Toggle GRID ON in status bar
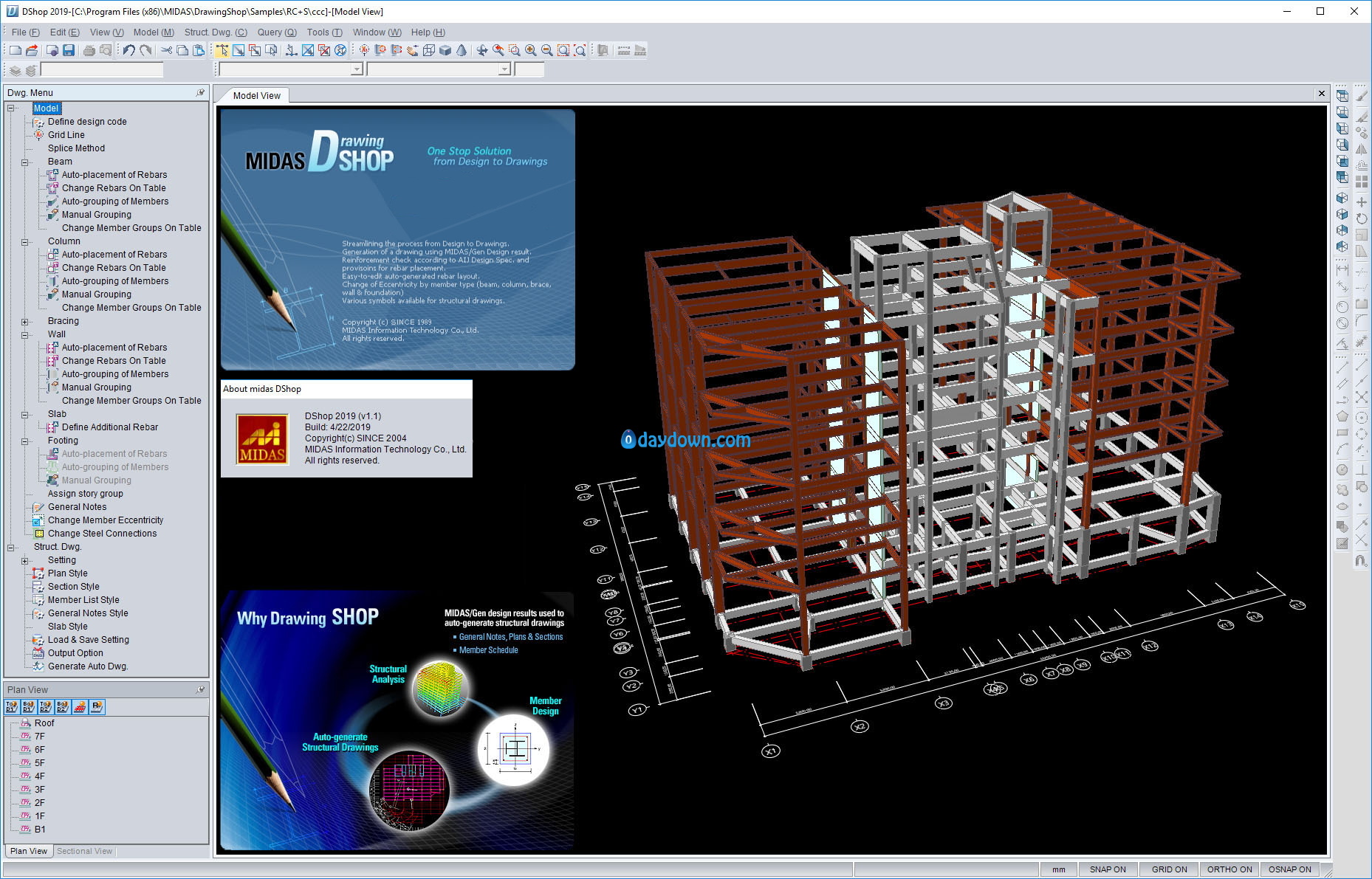The width and height of the screenshot is (1372, 879). coord(1170,869)
